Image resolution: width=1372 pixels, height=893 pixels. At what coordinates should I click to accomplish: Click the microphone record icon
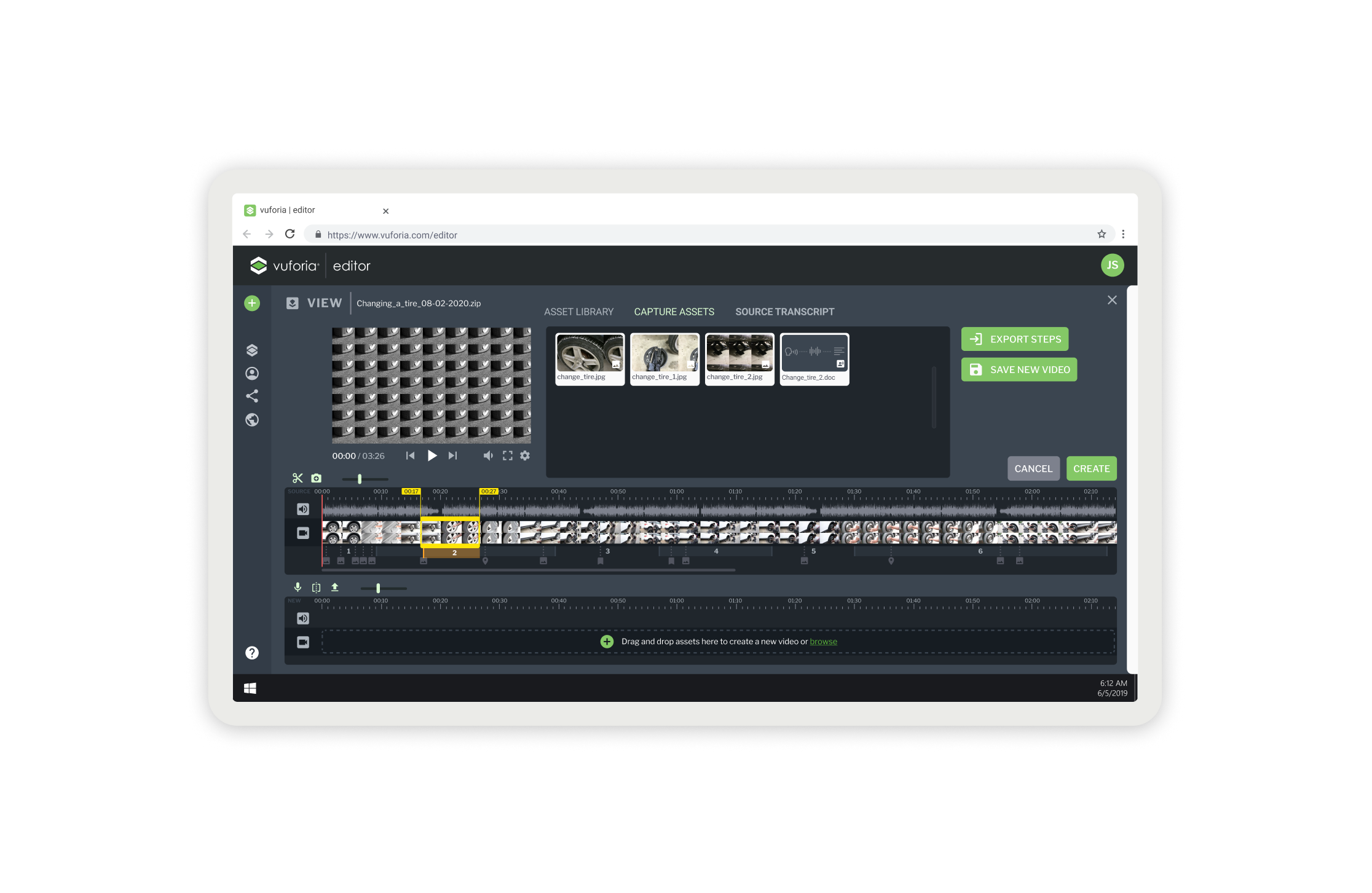(298, 588)
